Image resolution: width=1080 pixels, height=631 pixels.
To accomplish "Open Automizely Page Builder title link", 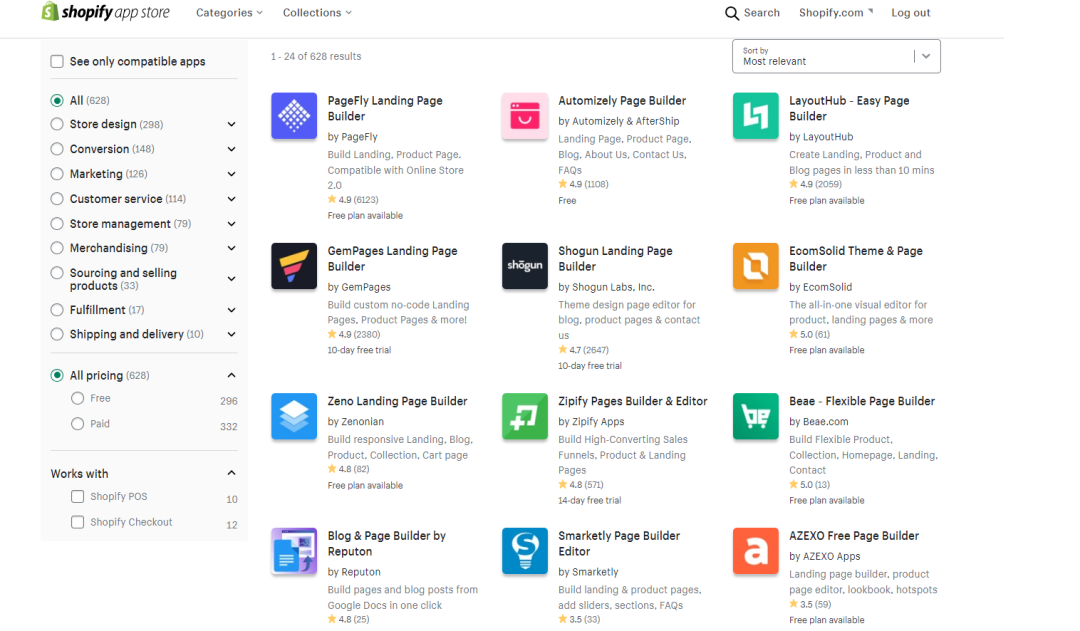I will point(622,101).
